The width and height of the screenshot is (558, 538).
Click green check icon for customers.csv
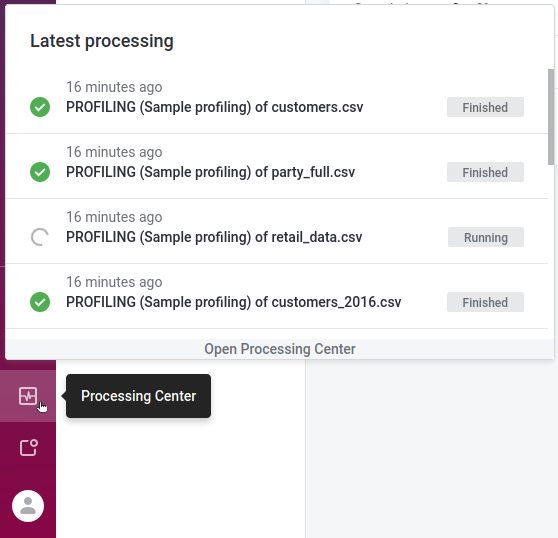(x=40, y=107)
